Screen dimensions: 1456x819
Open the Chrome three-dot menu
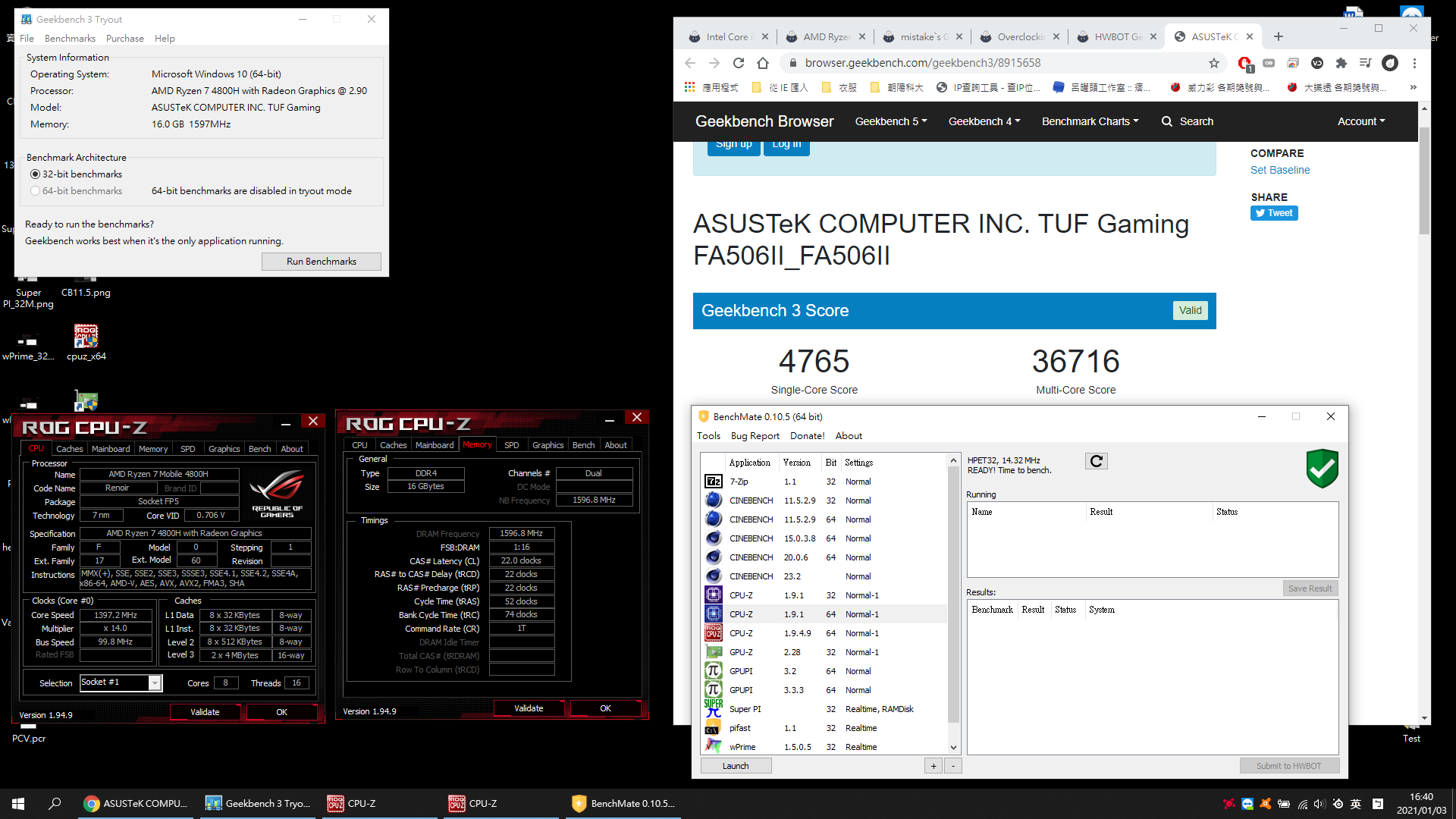tap(1414, 63)
